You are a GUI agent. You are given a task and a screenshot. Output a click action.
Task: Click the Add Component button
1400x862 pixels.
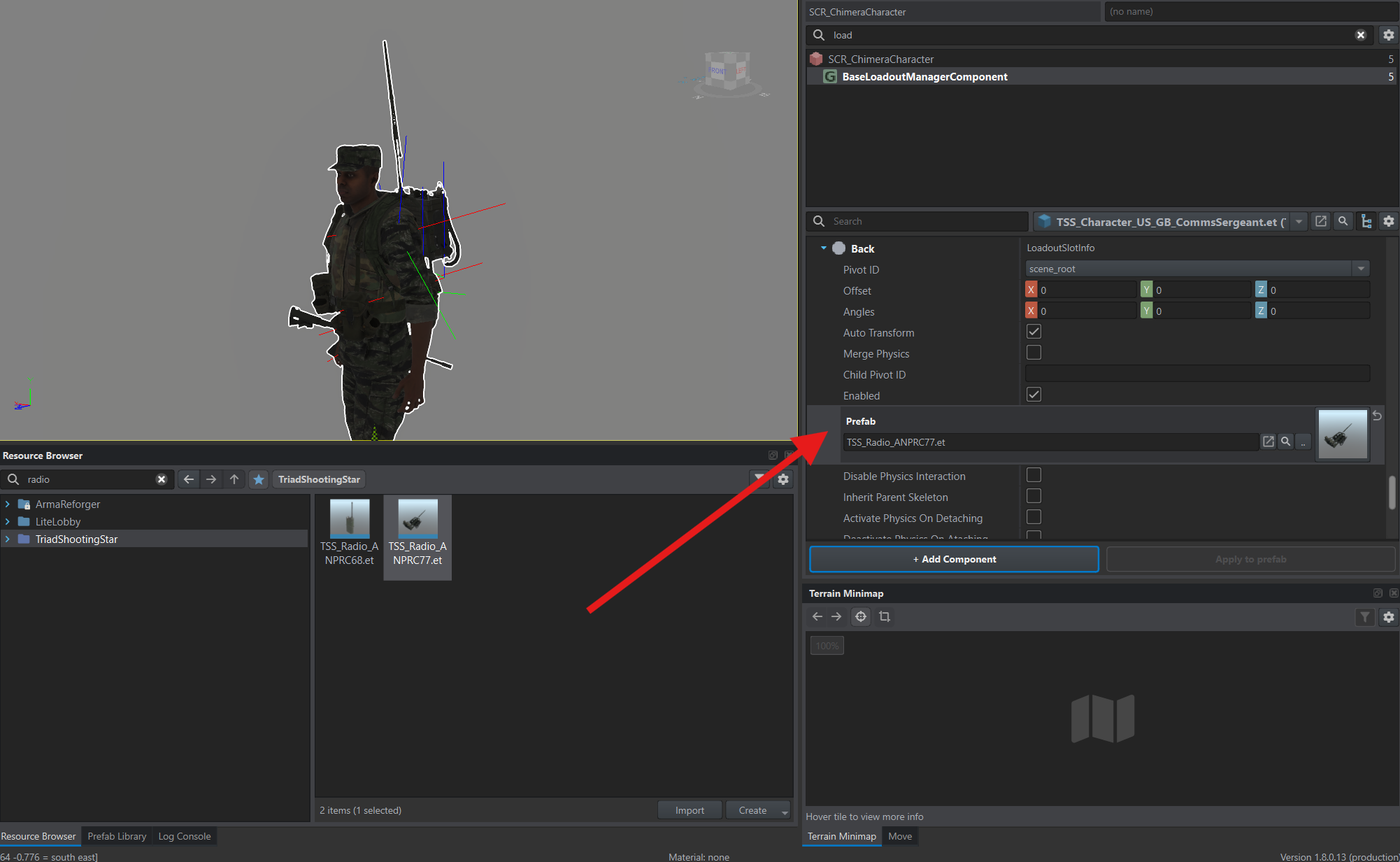954,559
